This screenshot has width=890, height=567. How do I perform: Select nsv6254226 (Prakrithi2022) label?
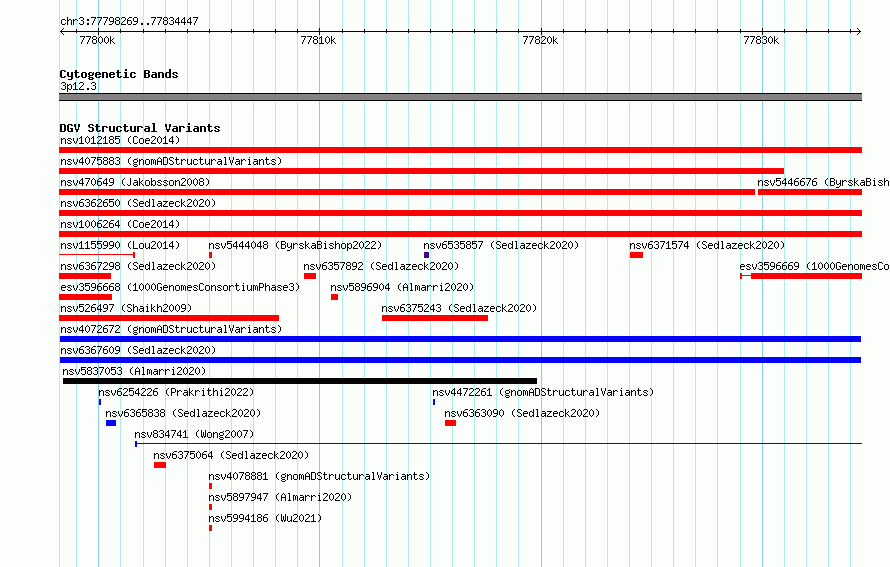click(x=176, y=392)
